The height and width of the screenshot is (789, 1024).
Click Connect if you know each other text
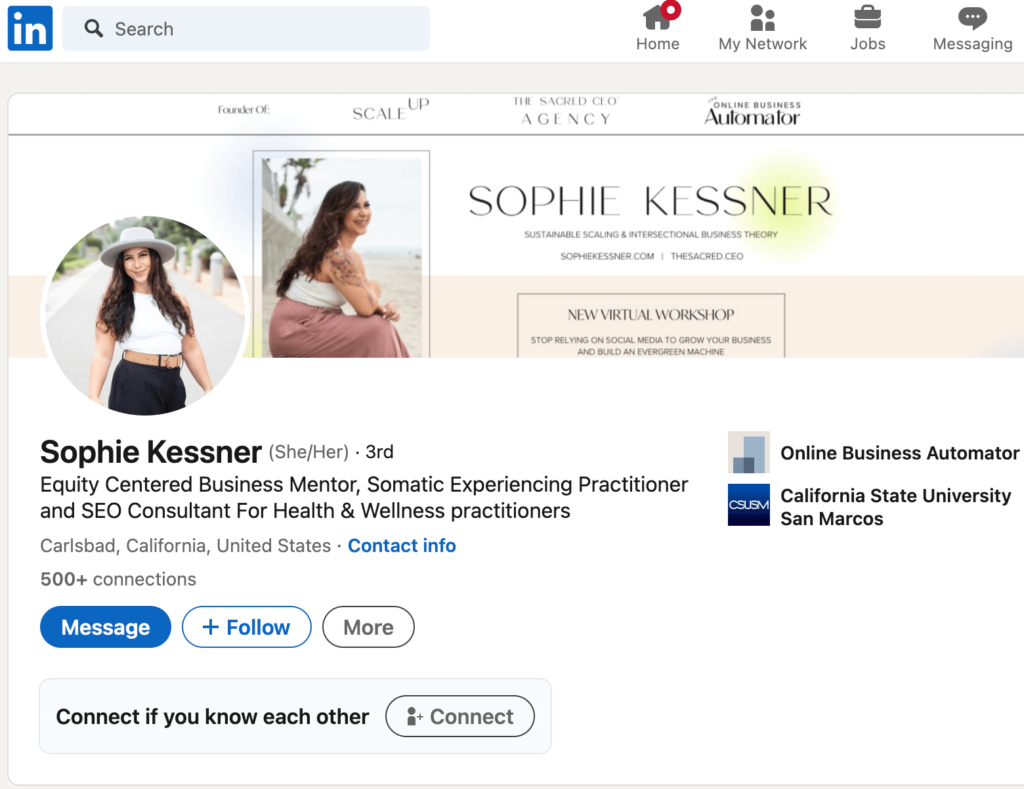pos(212,717)
